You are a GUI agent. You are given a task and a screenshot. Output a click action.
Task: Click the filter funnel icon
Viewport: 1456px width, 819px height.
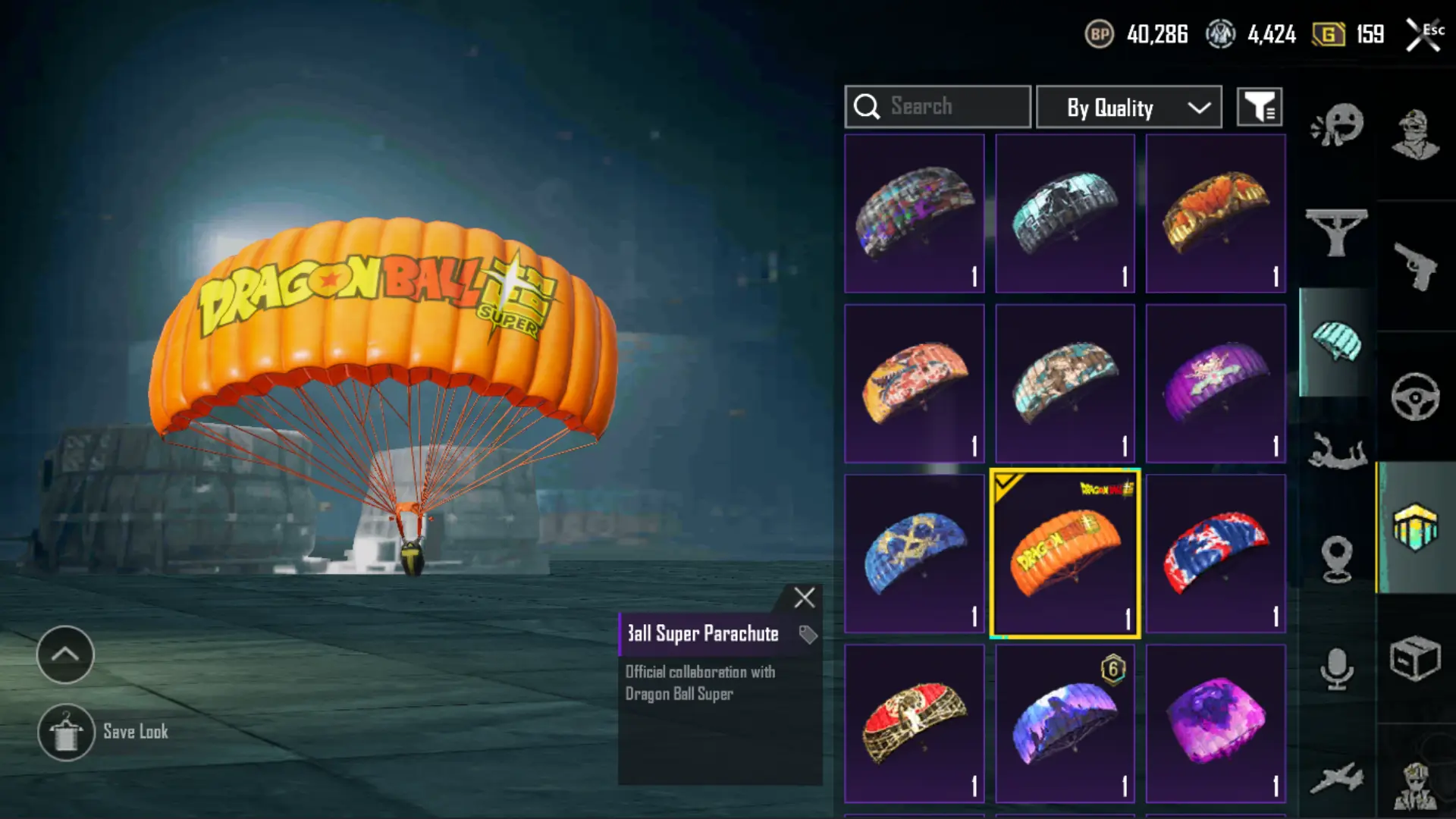1260,107
